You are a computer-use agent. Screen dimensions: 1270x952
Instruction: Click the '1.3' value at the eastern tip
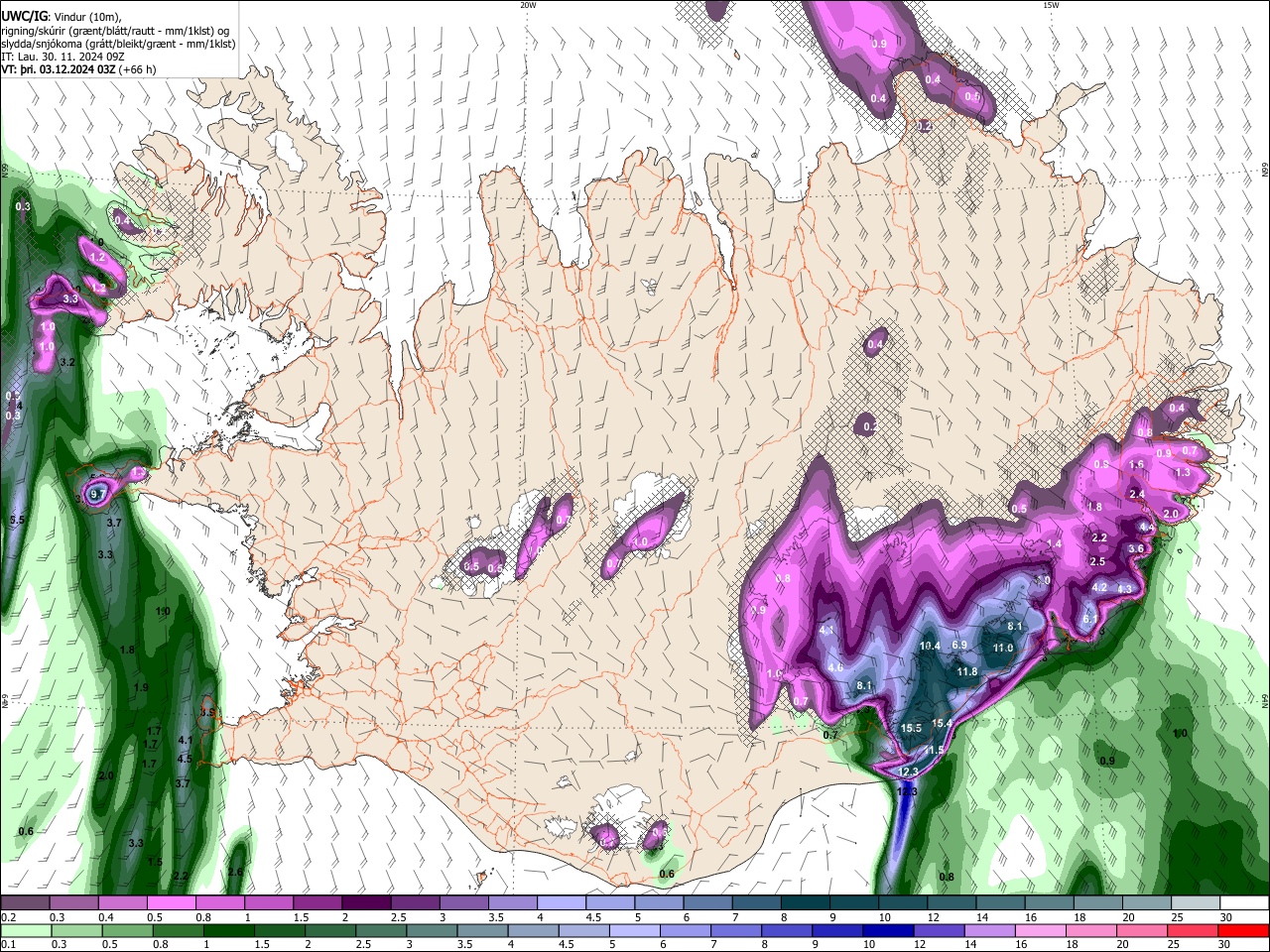point(1183,473)
